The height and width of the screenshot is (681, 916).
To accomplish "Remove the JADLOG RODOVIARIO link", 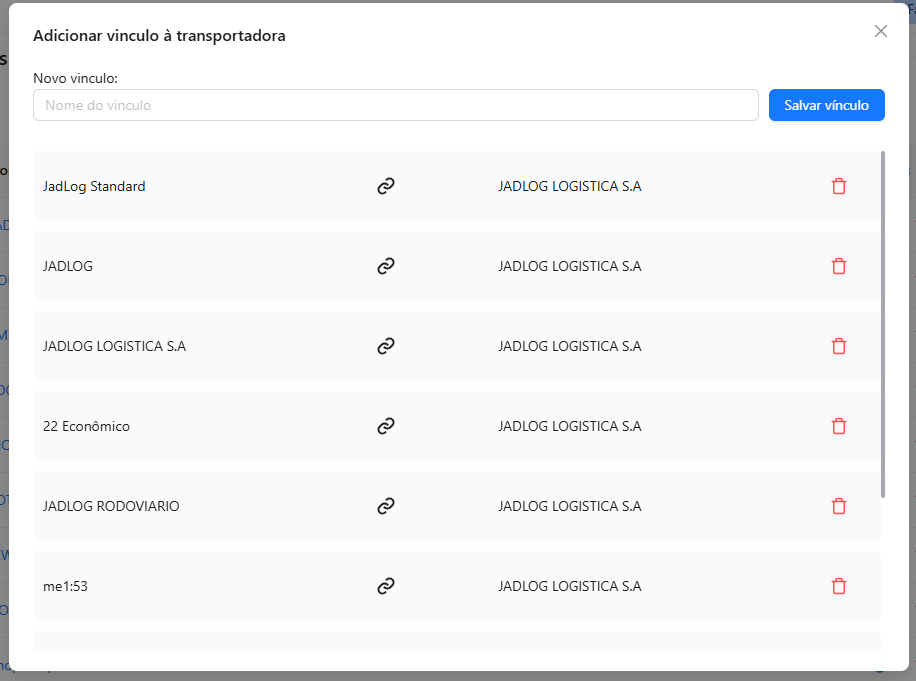I will pyautogui.click(x=839, y=506).
